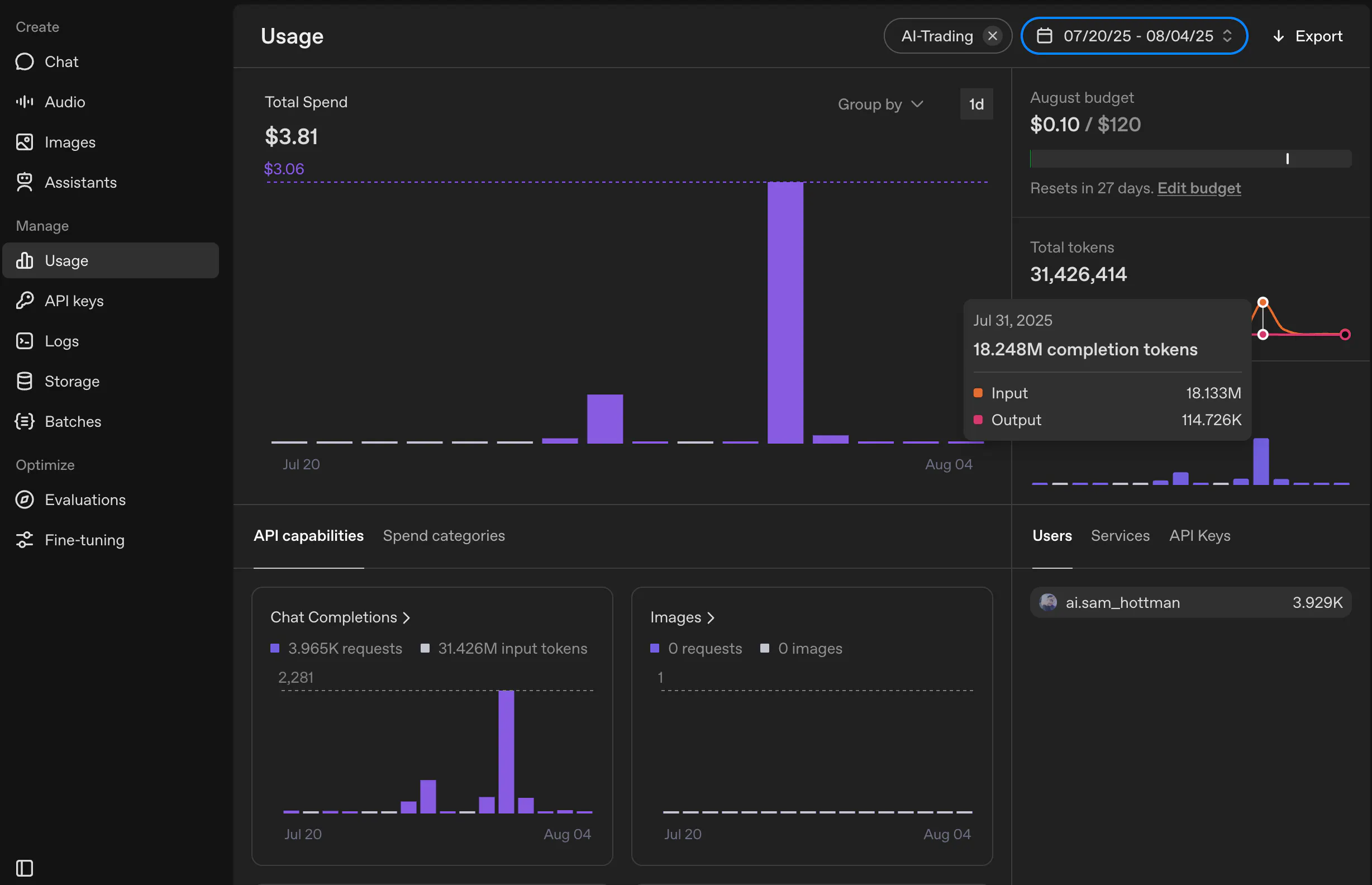Open the Images sidebar icon
Screen dimensions: 1372x885
[x=24, y=142]
